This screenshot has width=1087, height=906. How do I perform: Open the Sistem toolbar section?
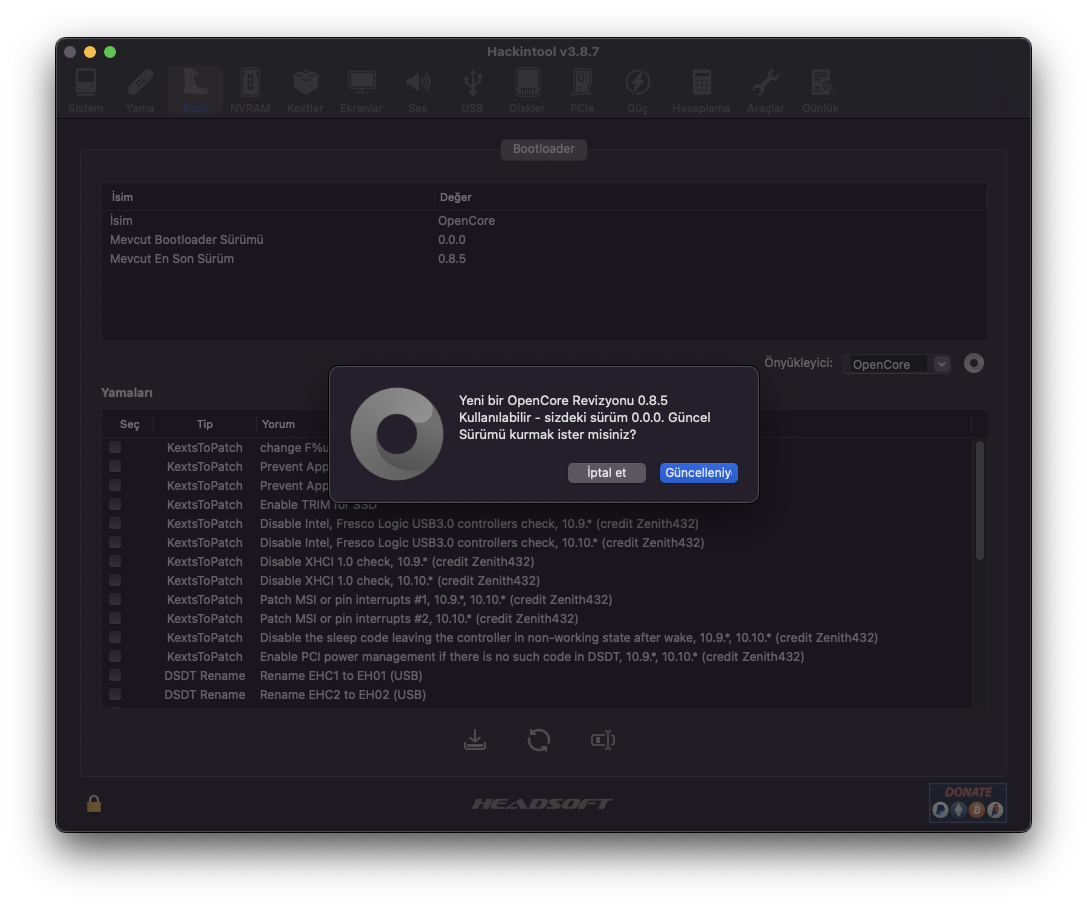(86, 90)
